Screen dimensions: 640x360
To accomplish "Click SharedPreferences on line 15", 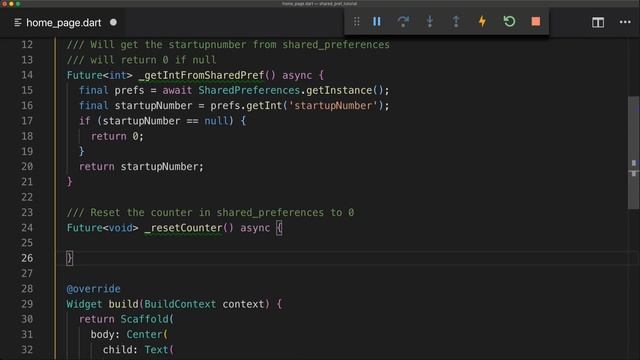I will (249, 90).
